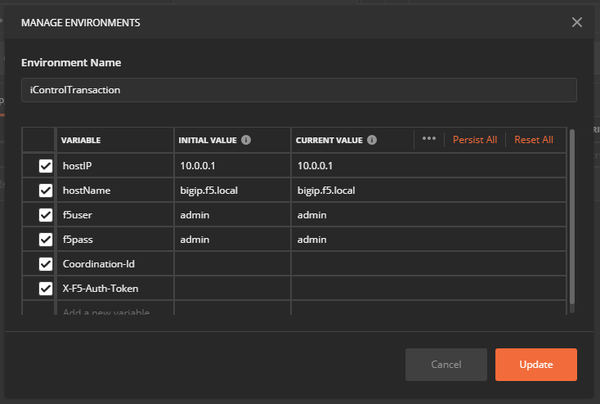This screenshot has height=404, width=600.
Task: Click the Cancel button
Action: 446,364
